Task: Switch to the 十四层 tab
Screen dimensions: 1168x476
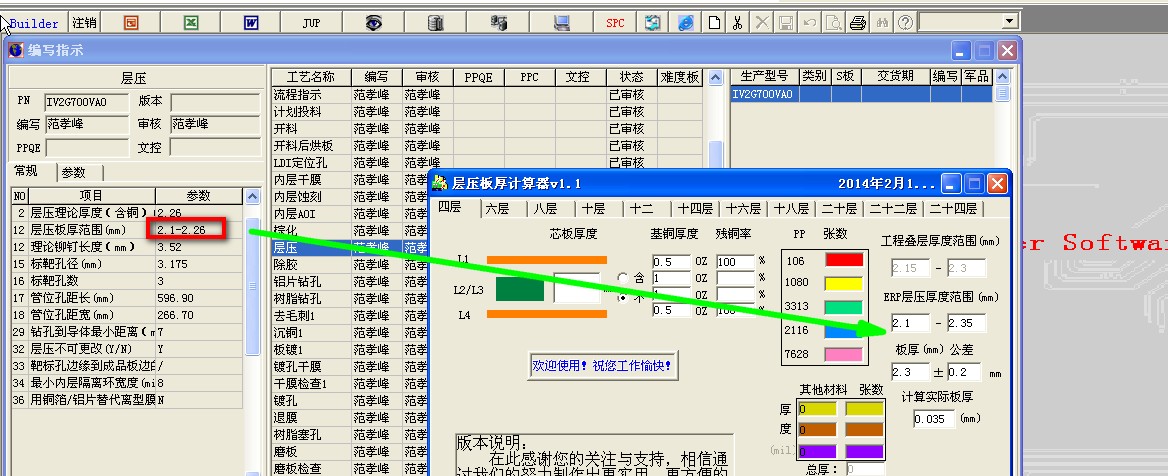Action: pos(696,209)
